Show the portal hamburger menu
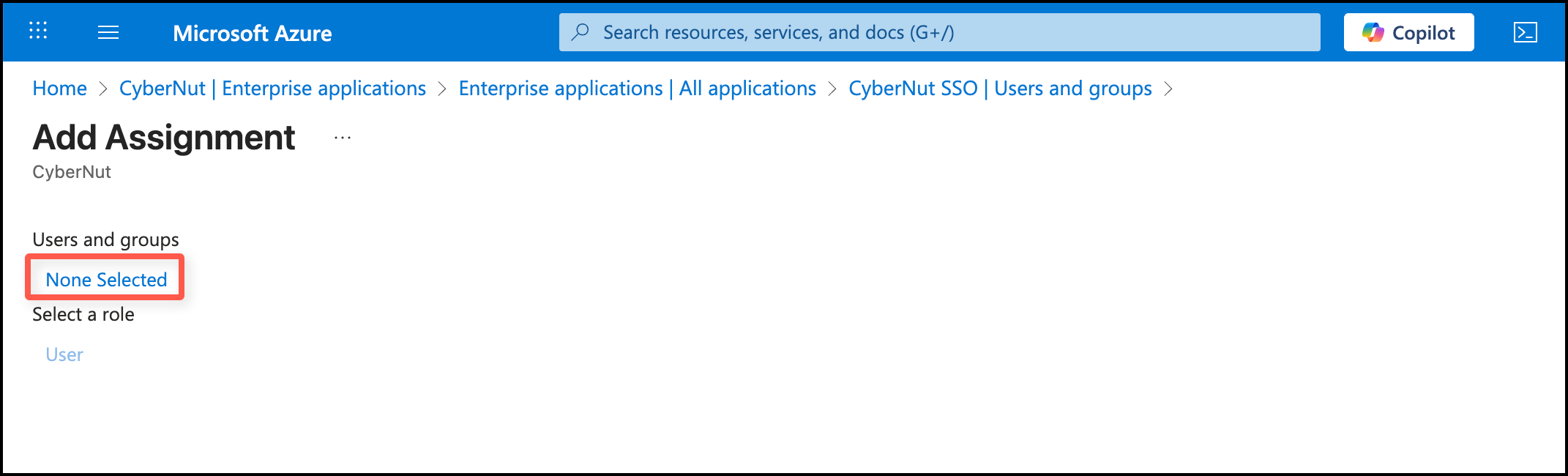Screen dimensions: 1568x476 [x=108, y=32]
